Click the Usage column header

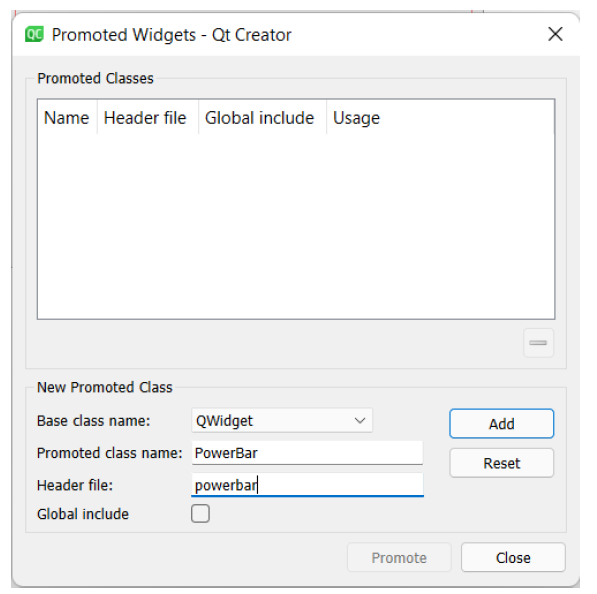click(x=440, y=118)
